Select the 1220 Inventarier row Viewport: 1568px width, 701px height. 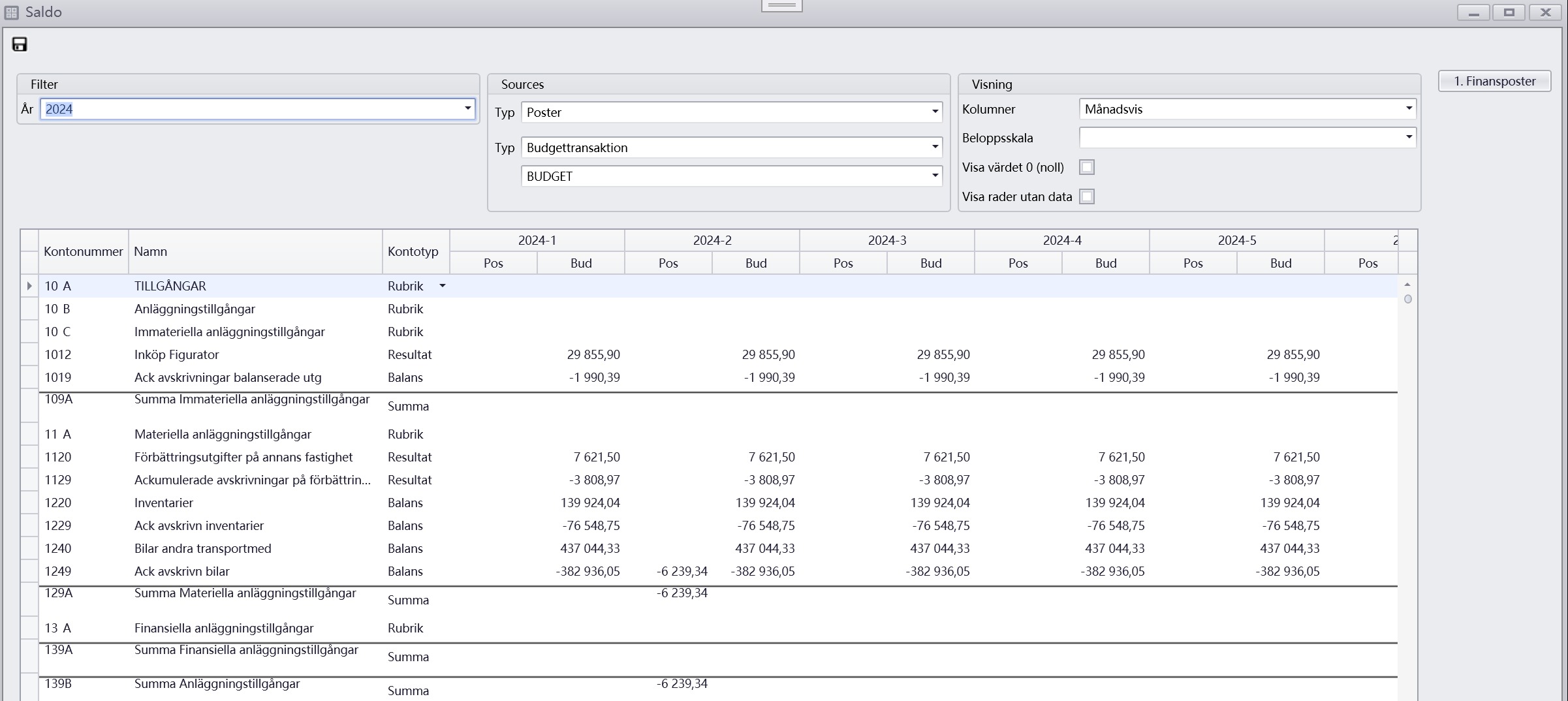click(x=163, y=503)
